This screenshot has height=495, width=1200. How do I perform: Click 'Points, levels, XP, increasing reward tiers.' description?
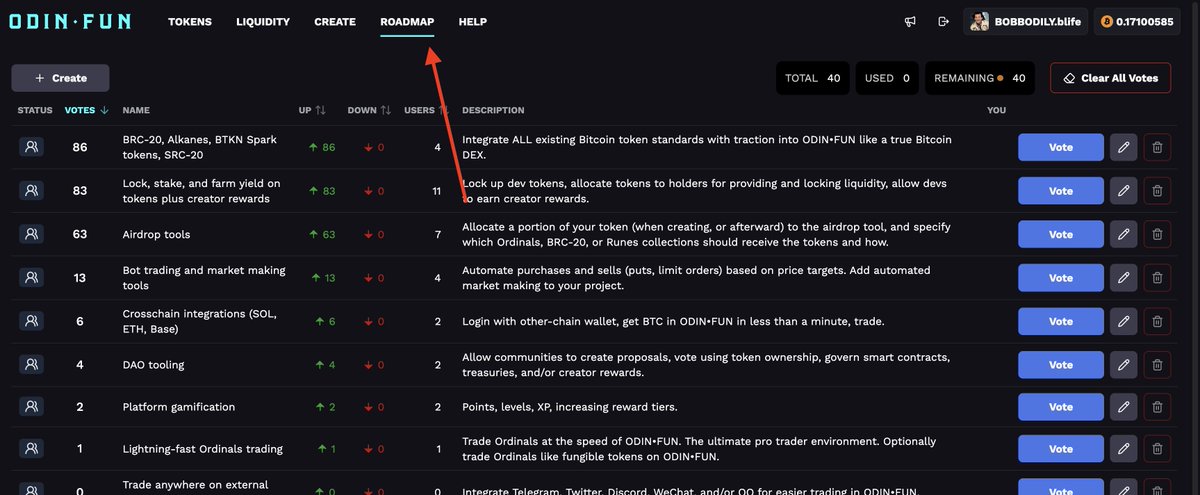(570, 407)
